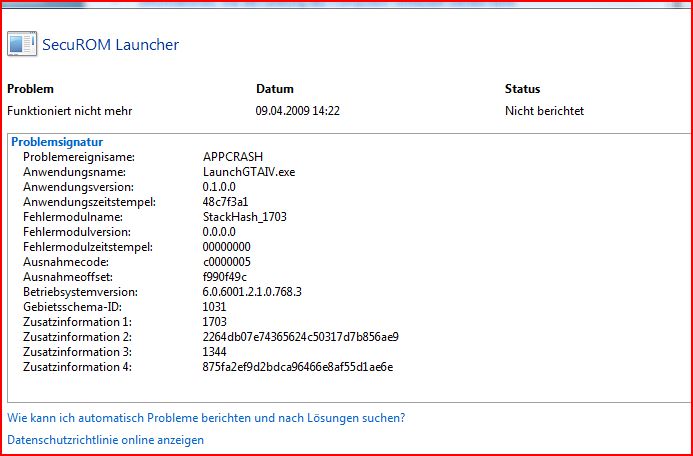Select the date '09.04.2009 14:22'

click(298, 111)
